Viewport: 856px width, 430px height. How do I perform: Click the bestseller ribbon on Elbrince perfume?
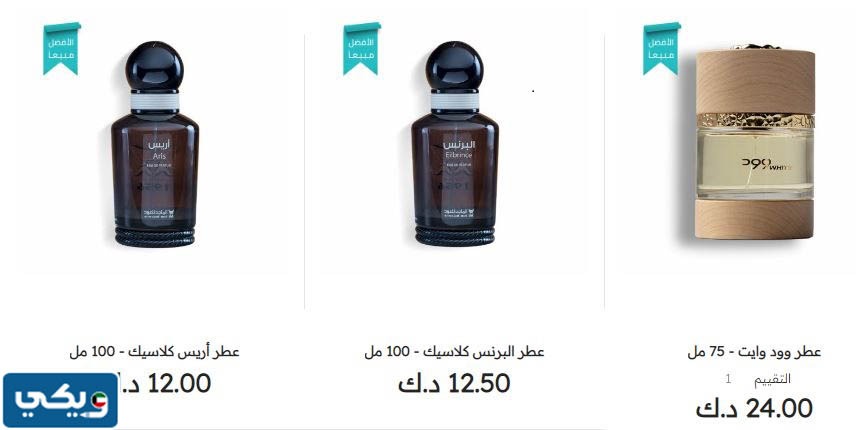click(361, 49)
